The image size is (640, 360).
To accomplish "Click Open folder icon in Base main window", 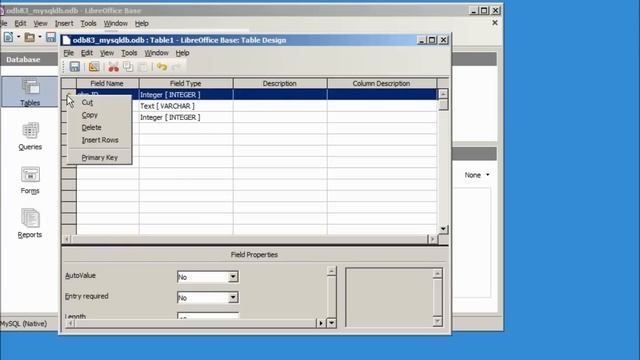I will pos(29,37).
